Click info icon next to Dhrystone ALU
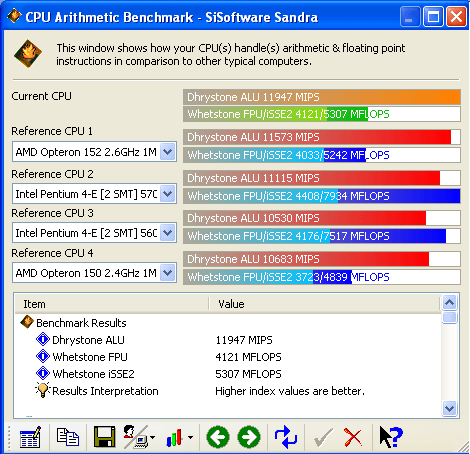 click(x=43, y=339)
